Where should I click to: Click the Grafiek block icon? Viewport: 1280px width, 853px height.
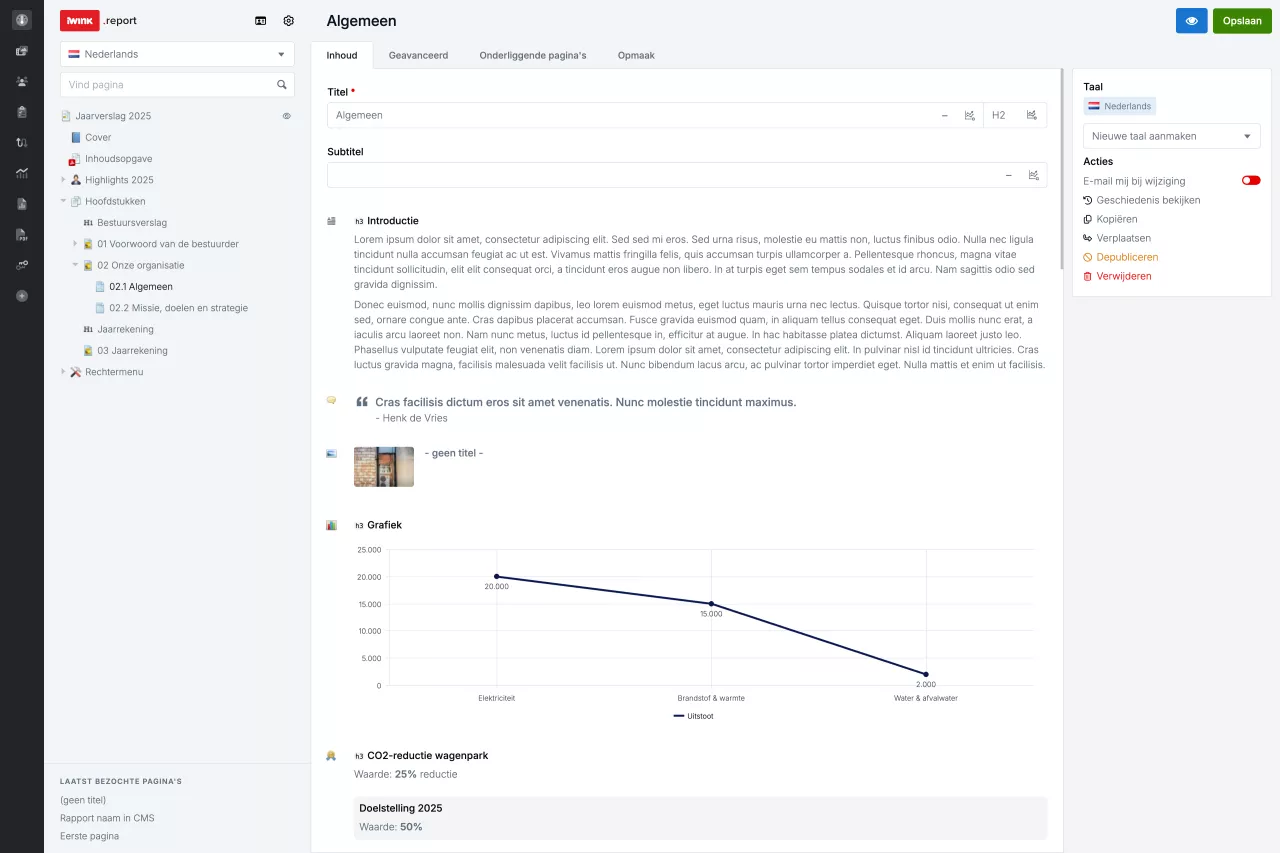[331, 525]
